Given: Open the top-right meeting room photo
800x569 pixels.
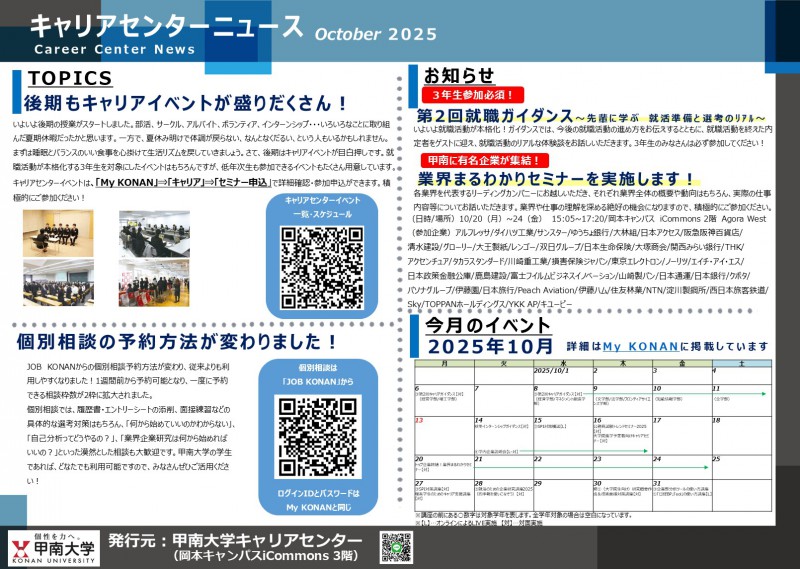Looking at the screenshot, I should [153, 232].
